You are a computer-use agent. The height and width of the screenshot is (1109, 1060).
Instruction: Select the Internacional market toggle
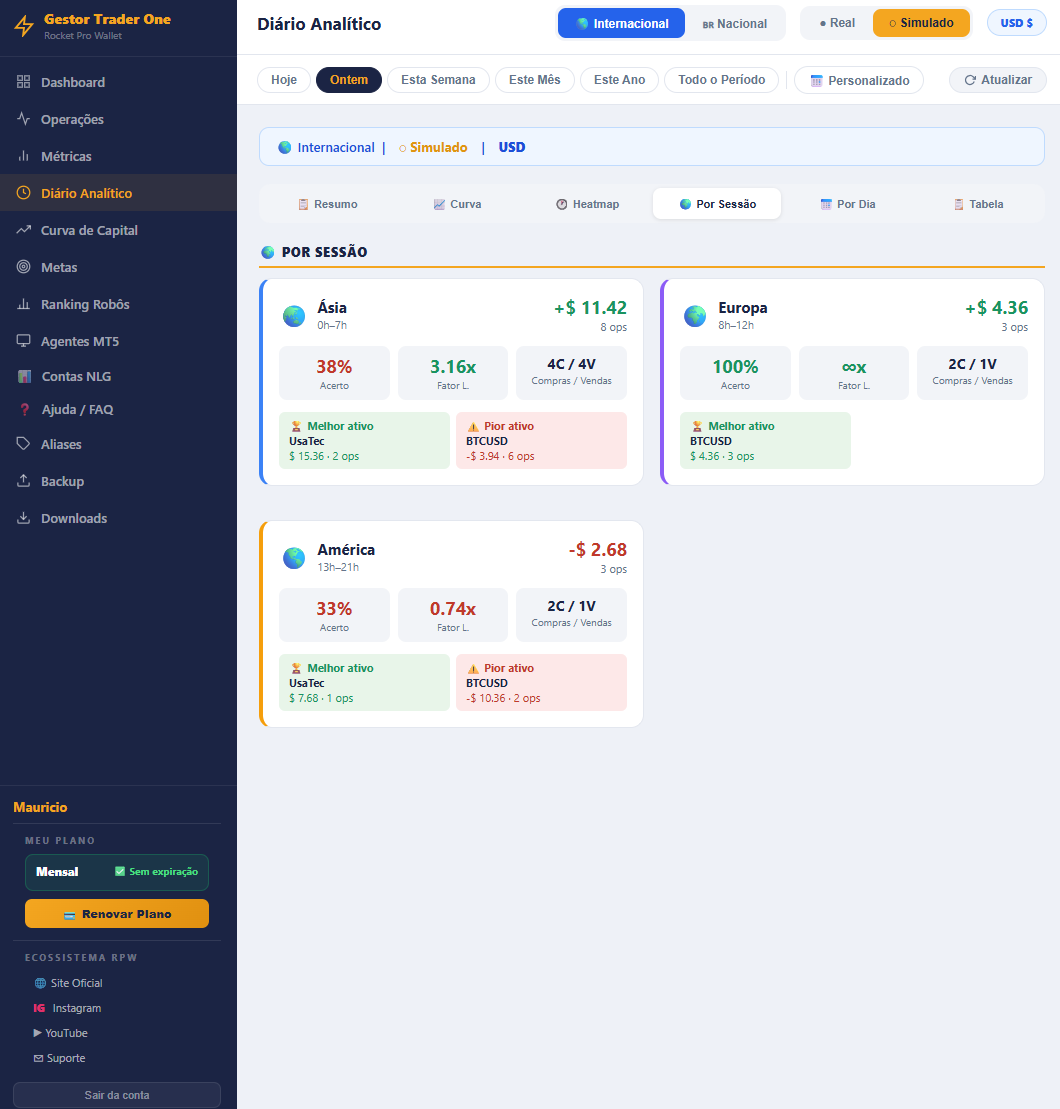point(621,23)
